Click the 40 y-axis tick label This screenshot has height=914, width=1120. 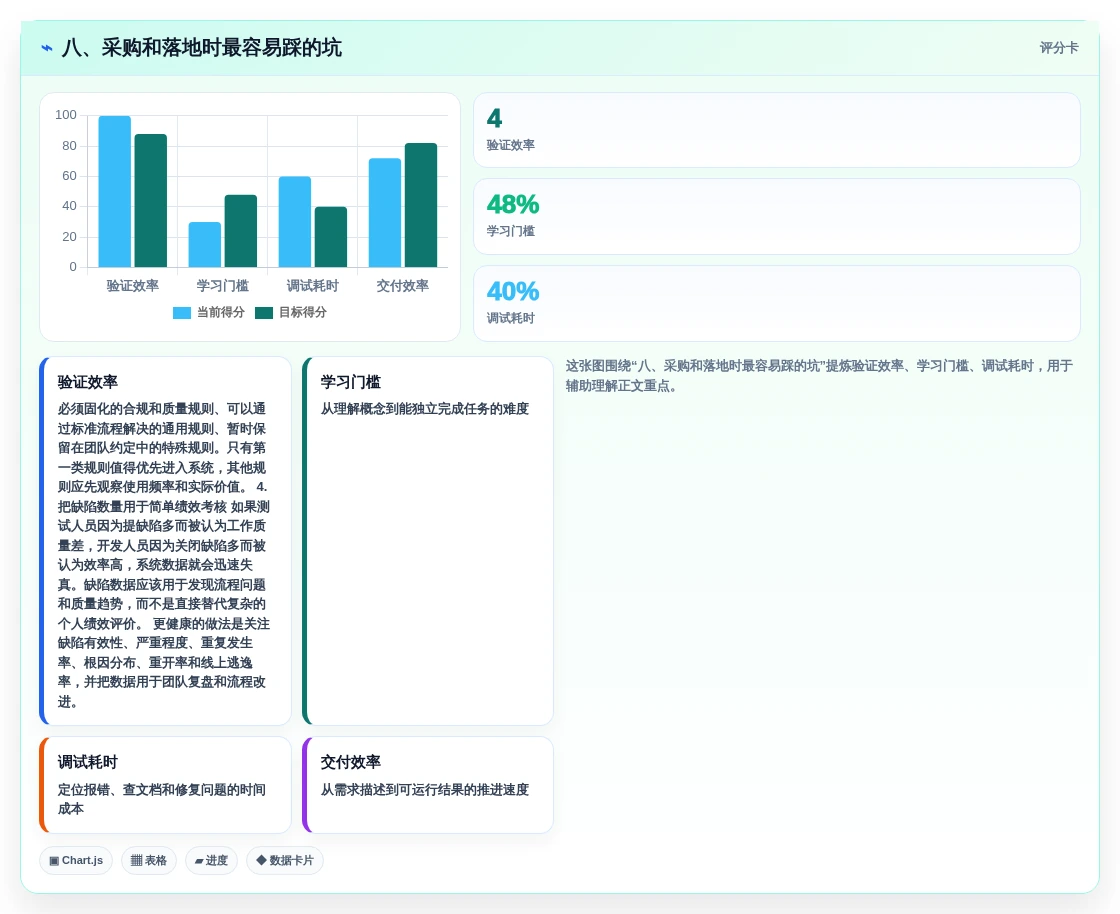click(69, 206)
